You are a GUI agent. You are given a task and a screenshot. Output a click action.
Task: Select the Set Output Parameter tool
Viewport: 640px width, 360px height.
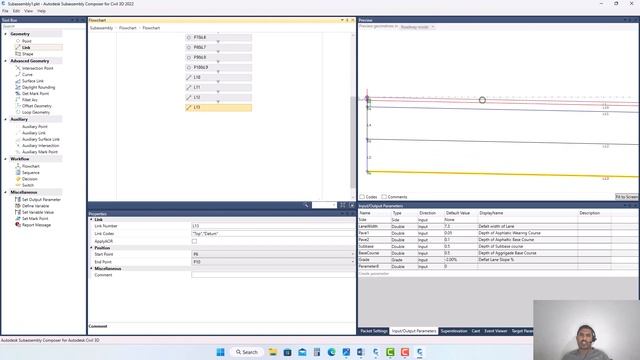pyautogui.click(x=41, y=200)
